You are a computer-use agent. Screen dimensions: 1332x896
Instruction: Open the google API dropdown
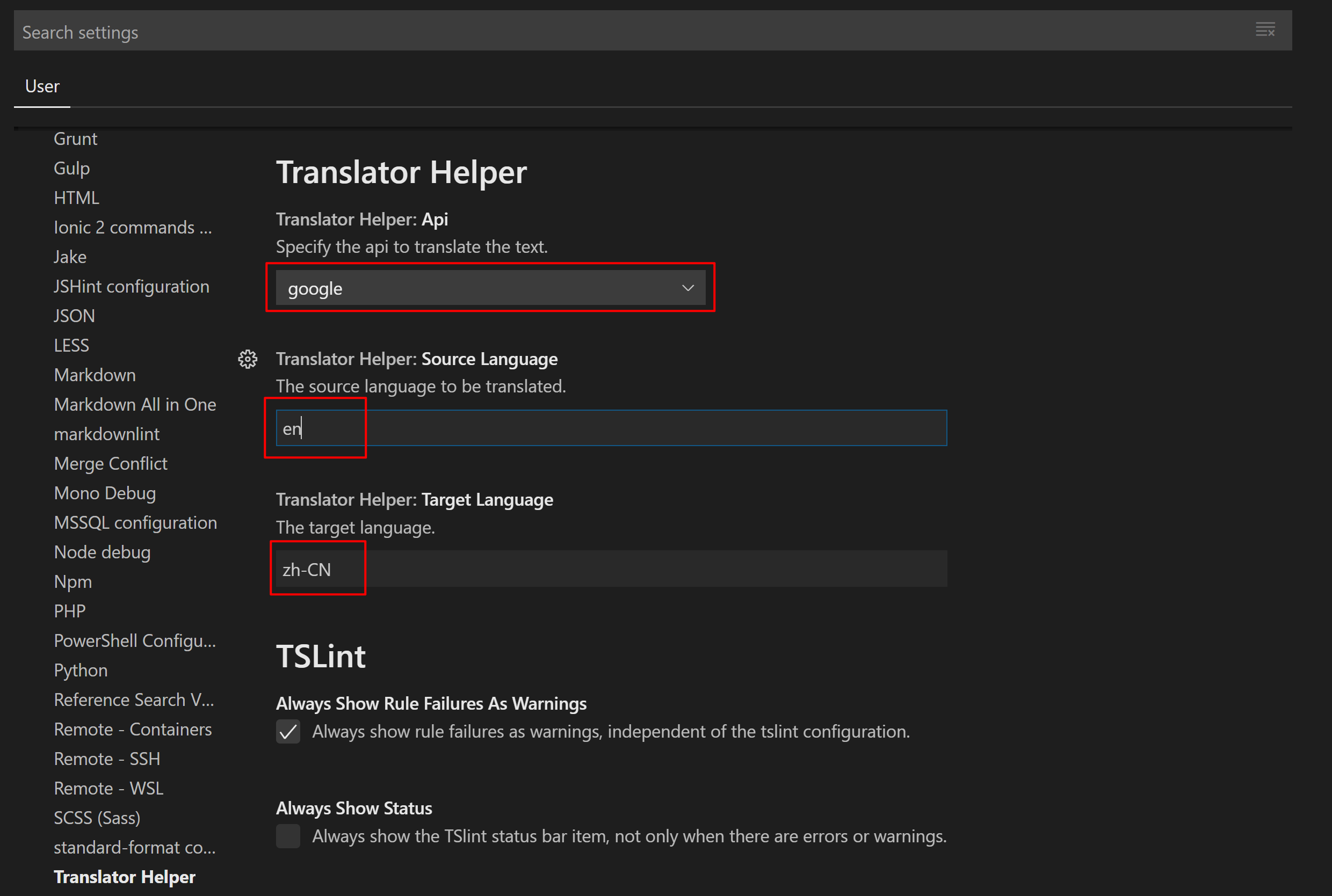click(x=490, y=288)
